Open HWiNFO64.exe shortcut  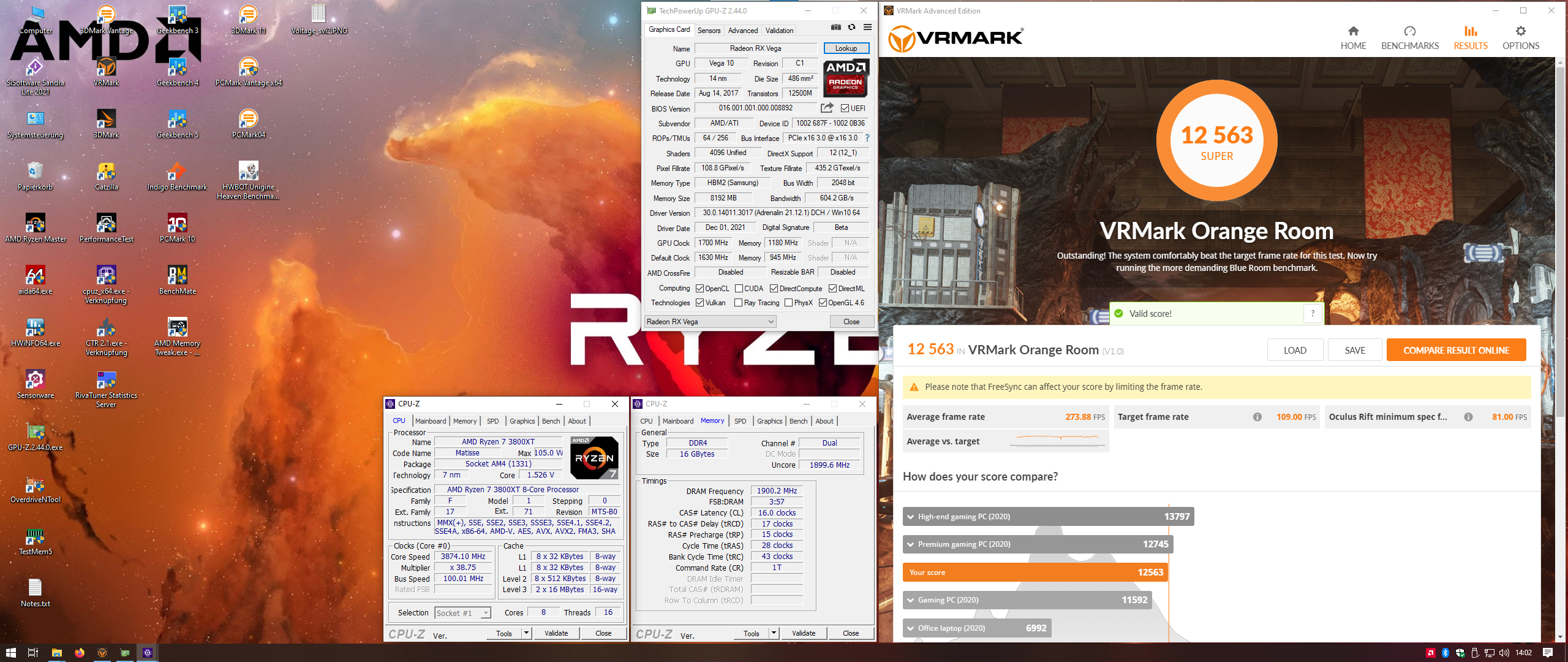point(36,332)
